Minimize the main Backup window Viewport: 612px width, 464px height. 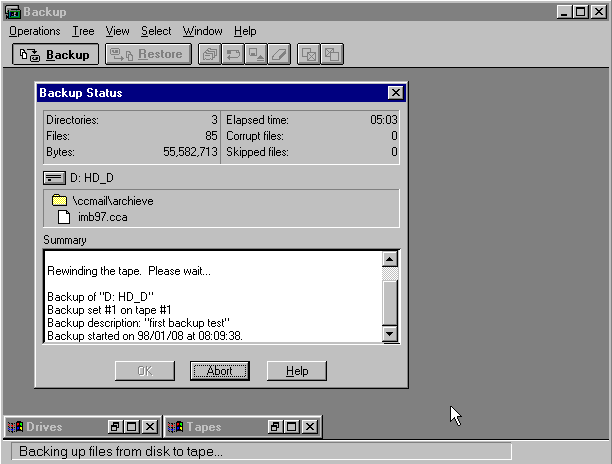(x=563, y=12)
